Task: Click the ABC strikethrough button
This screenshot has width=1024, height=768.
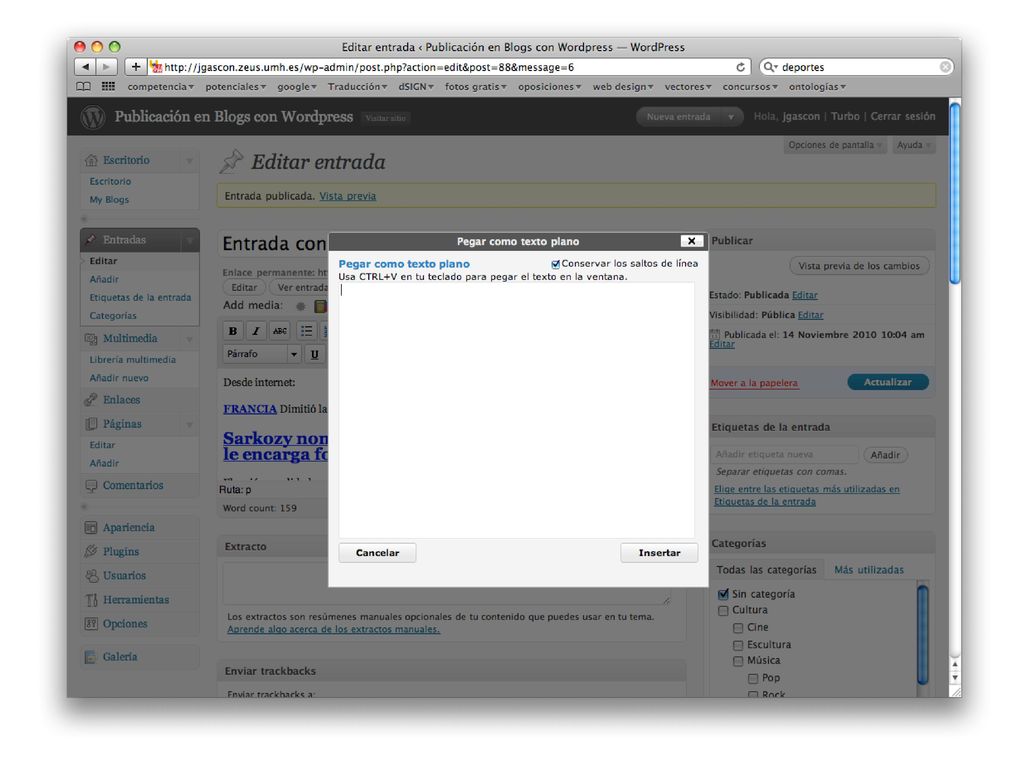Action: pyautogui.click(x=280, y=331)
